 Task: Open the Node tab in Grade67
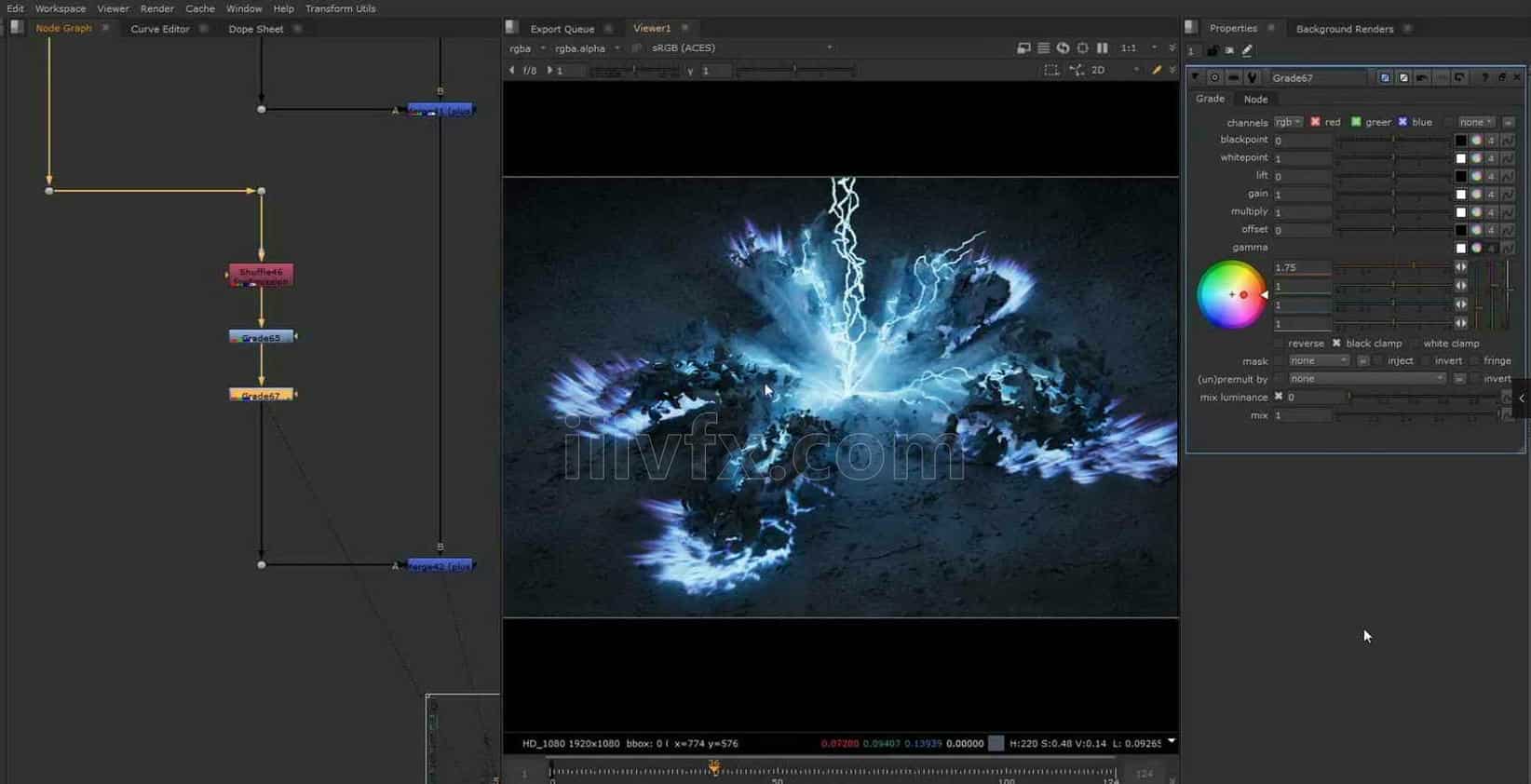click(x=1255, y=100)
